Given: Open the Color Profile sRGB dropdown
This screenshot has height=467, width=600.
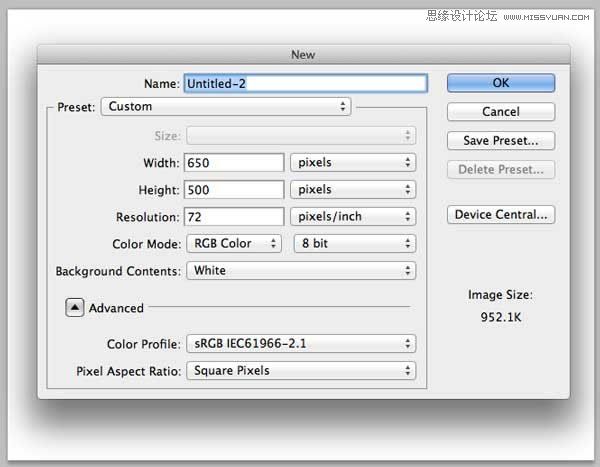Looking at the screenshot, I should click(x=300, y=344).
